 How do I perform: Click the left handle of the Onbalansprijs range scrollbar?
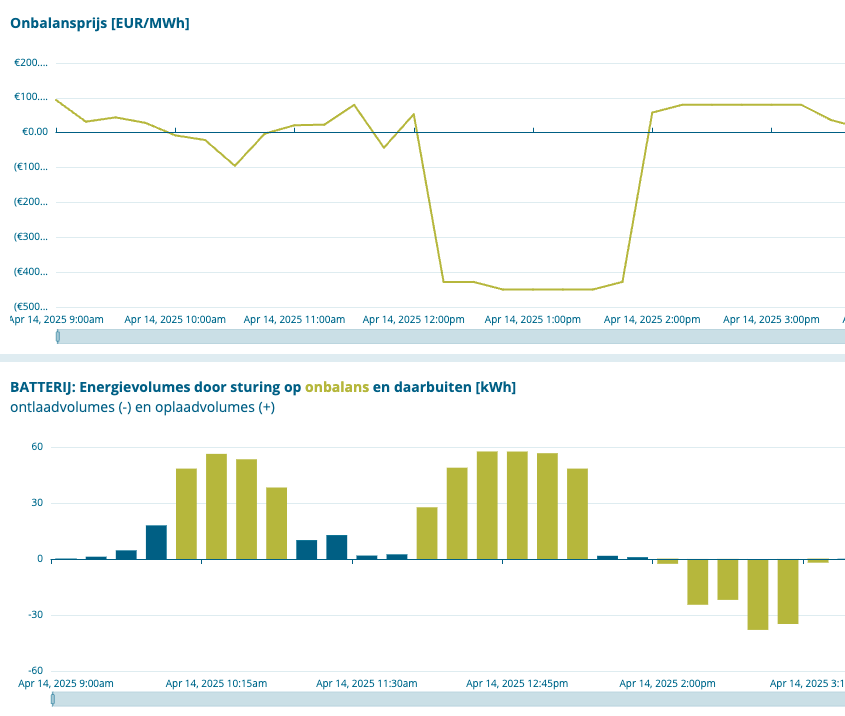coord(58,337)
